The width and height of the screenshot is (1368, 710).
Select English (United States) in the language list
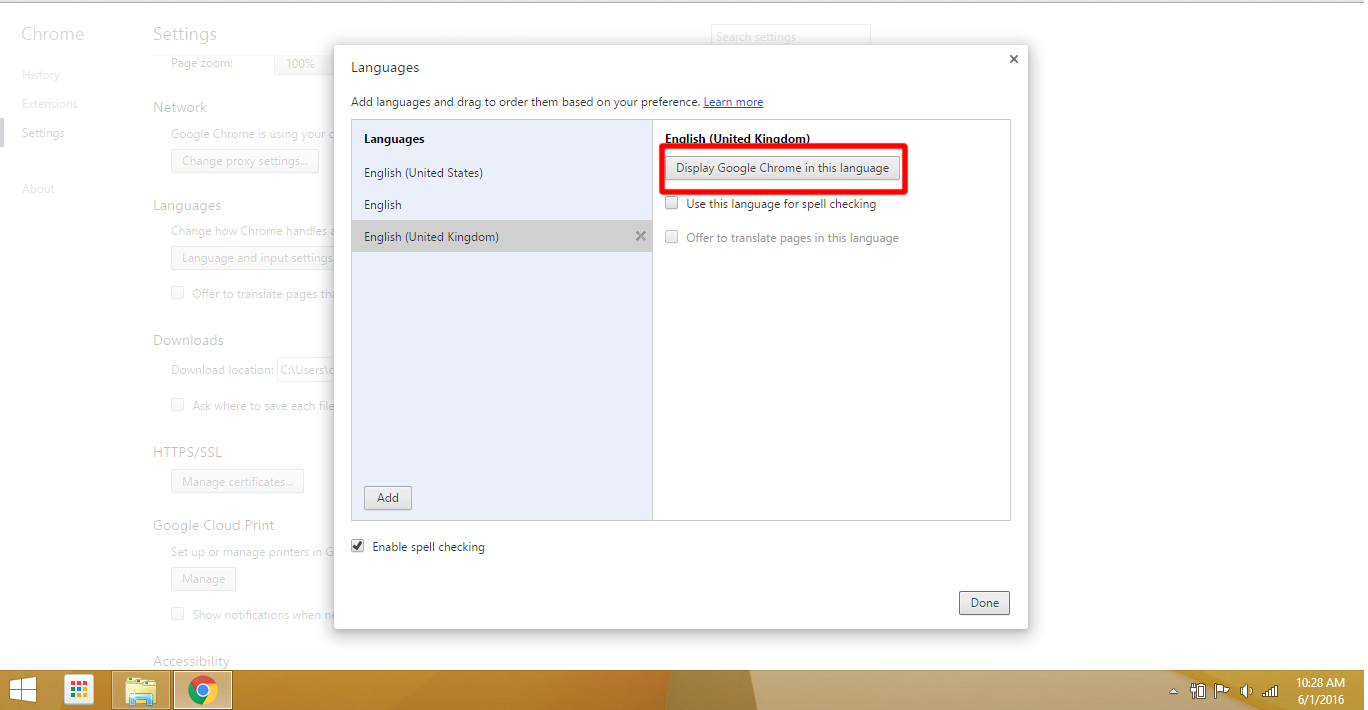[x=501, y=173]
